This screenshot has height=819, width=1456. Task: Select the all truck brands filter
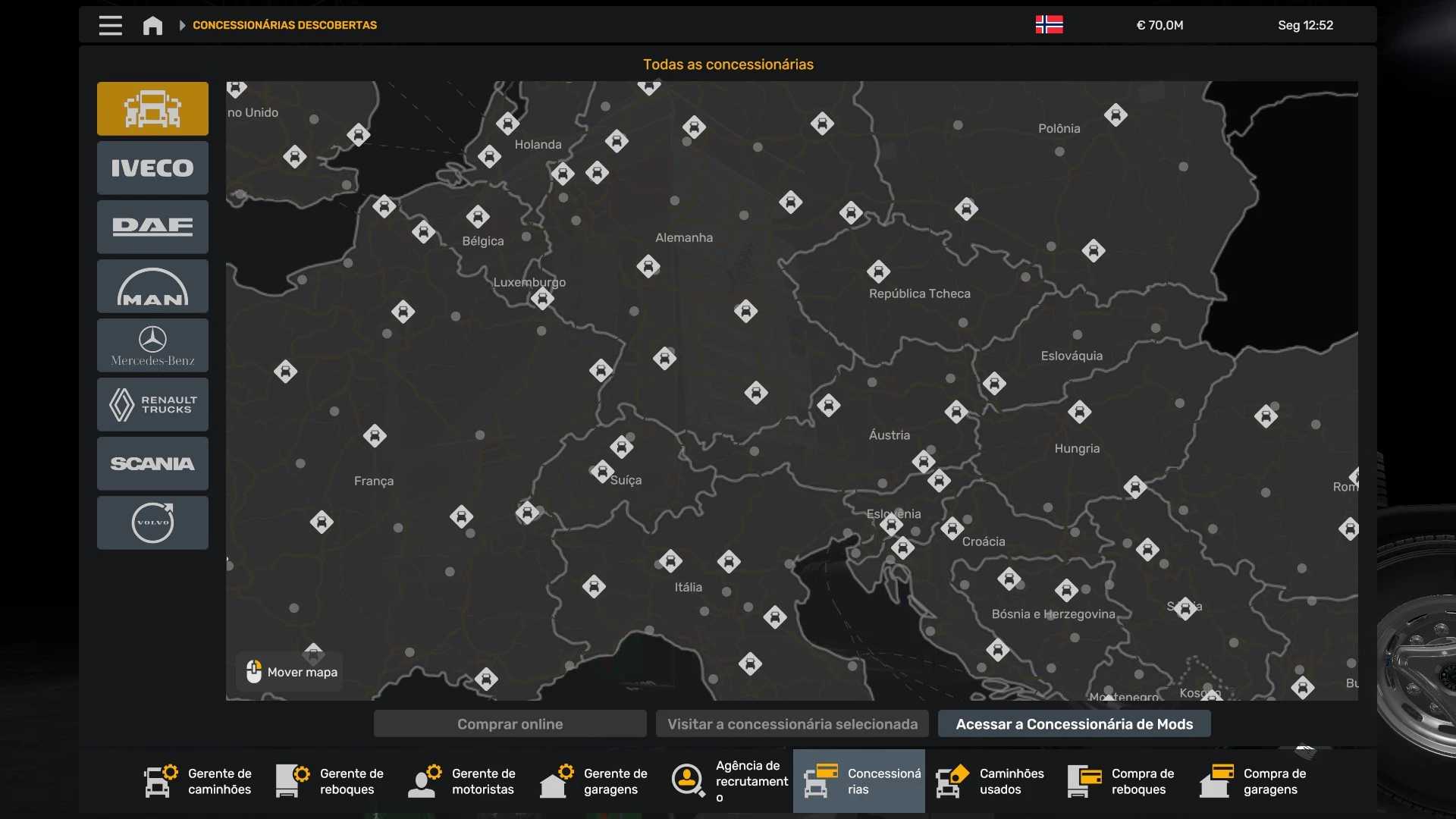152,108
